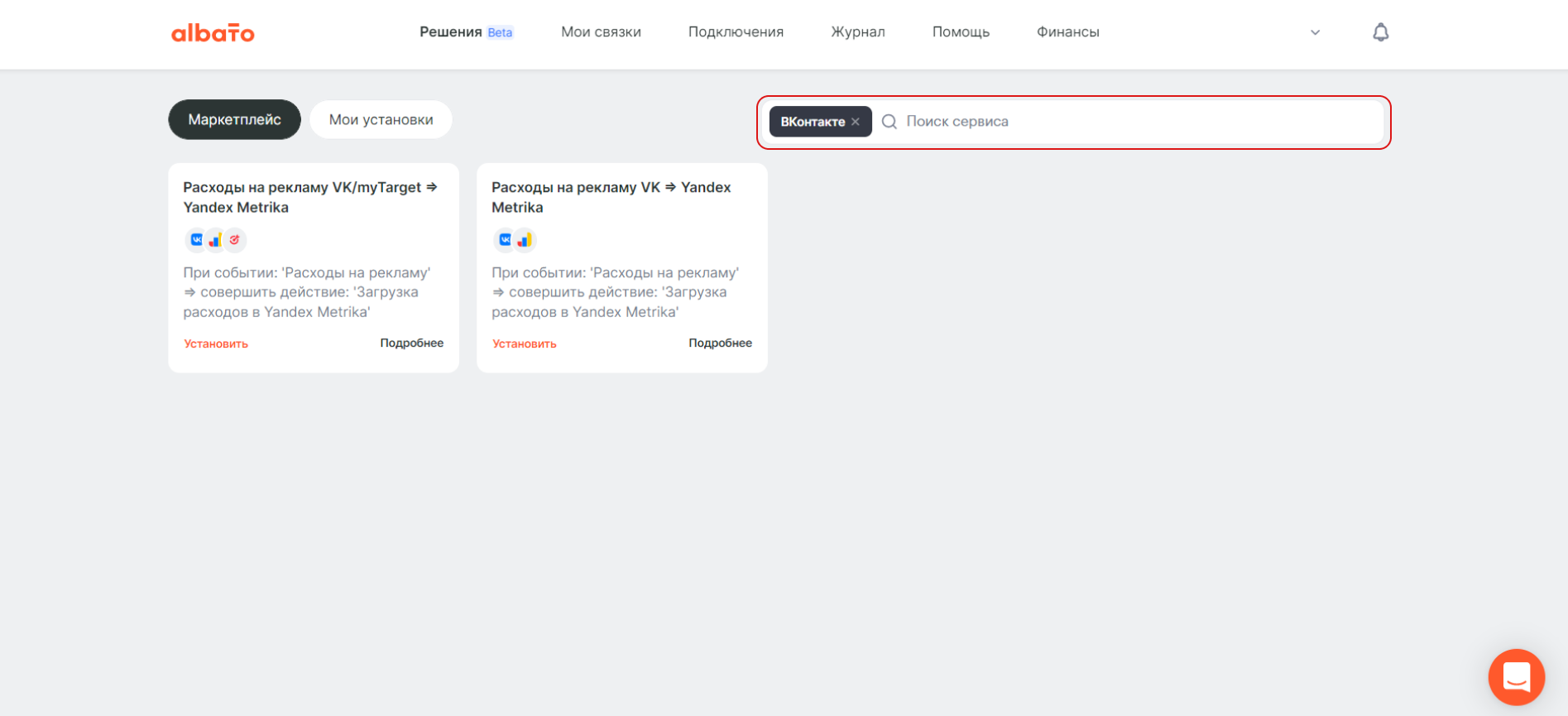Select the Маркетплейс tab
Screen dimensions: 1568x716
point(234,120)
